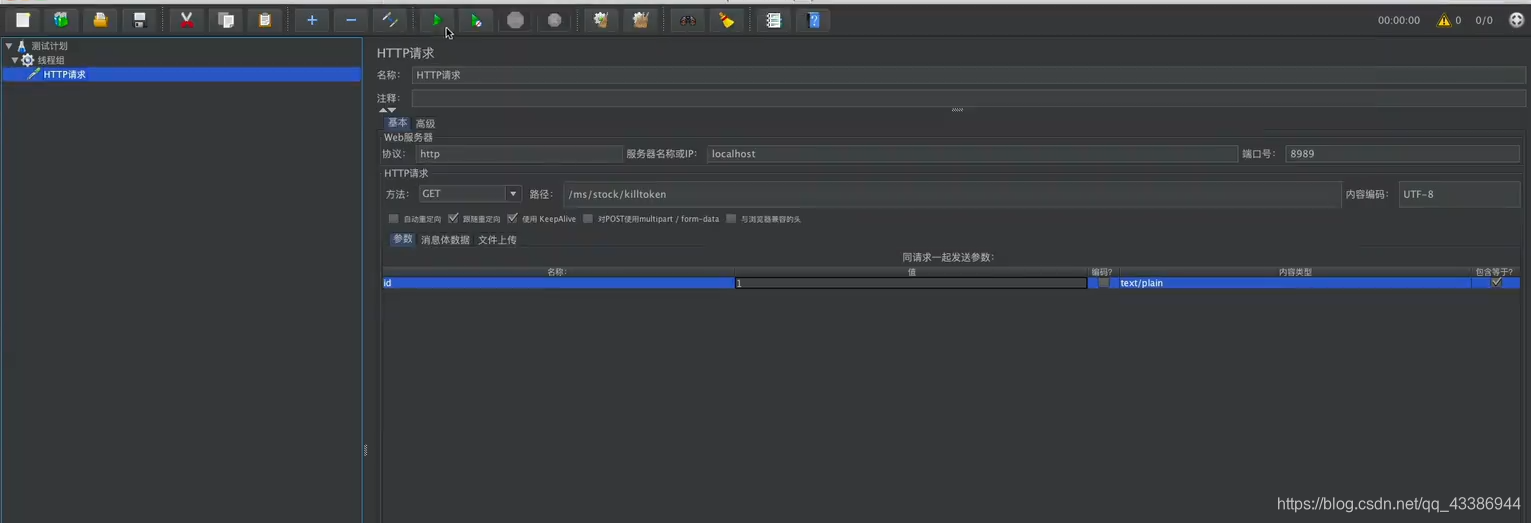This screenshot has height=523, width=1531.
Task: Click the 0/0 thread counter
Action: pyautogui.click(x=1484, y=20)
